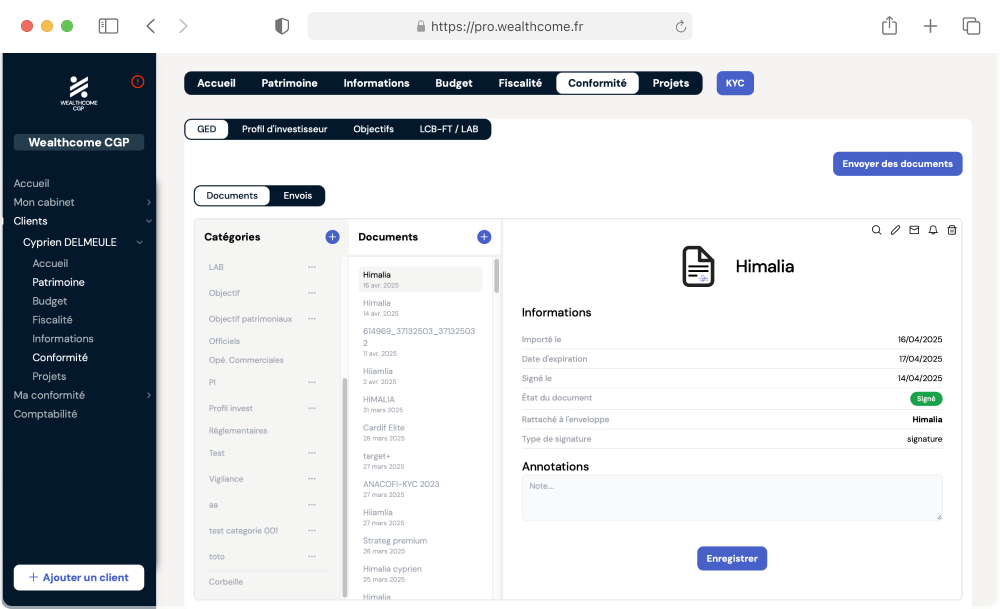
Task: Open options dots for PI category
Action: click(x=312, y=383)
